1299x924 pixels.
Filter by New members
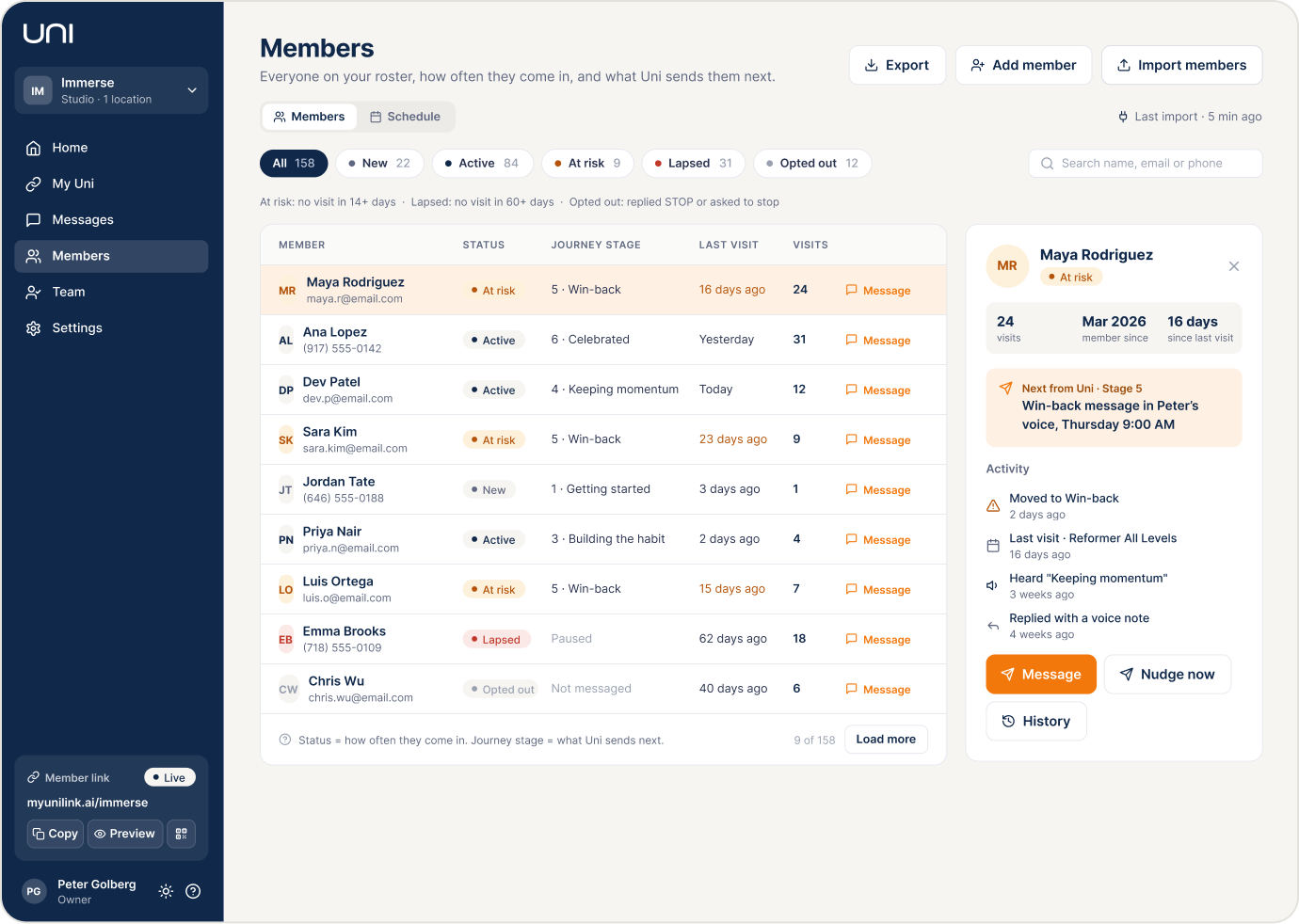pos(379,163)
